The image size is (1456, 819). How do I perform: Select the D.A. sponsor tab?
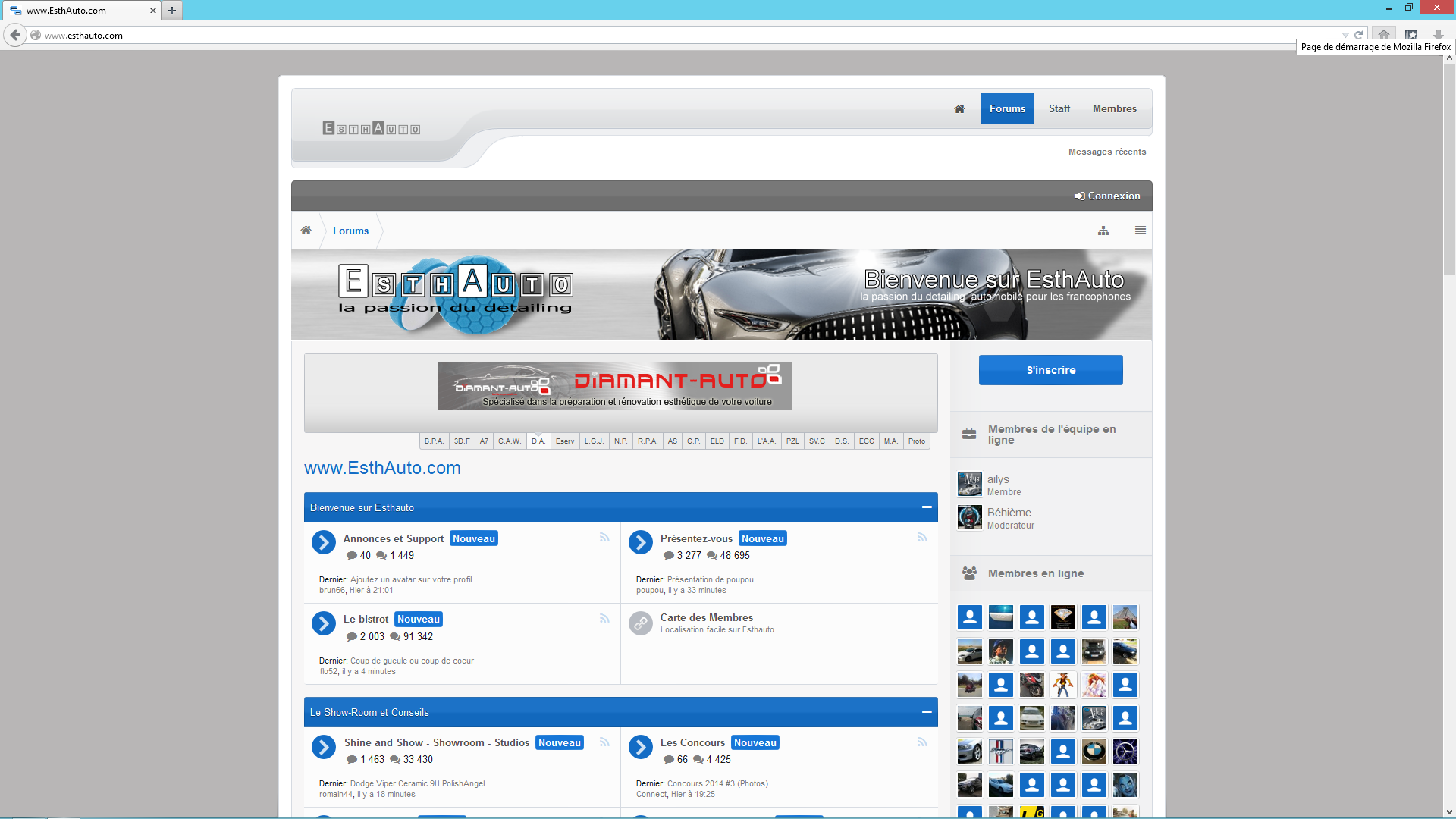538,441
